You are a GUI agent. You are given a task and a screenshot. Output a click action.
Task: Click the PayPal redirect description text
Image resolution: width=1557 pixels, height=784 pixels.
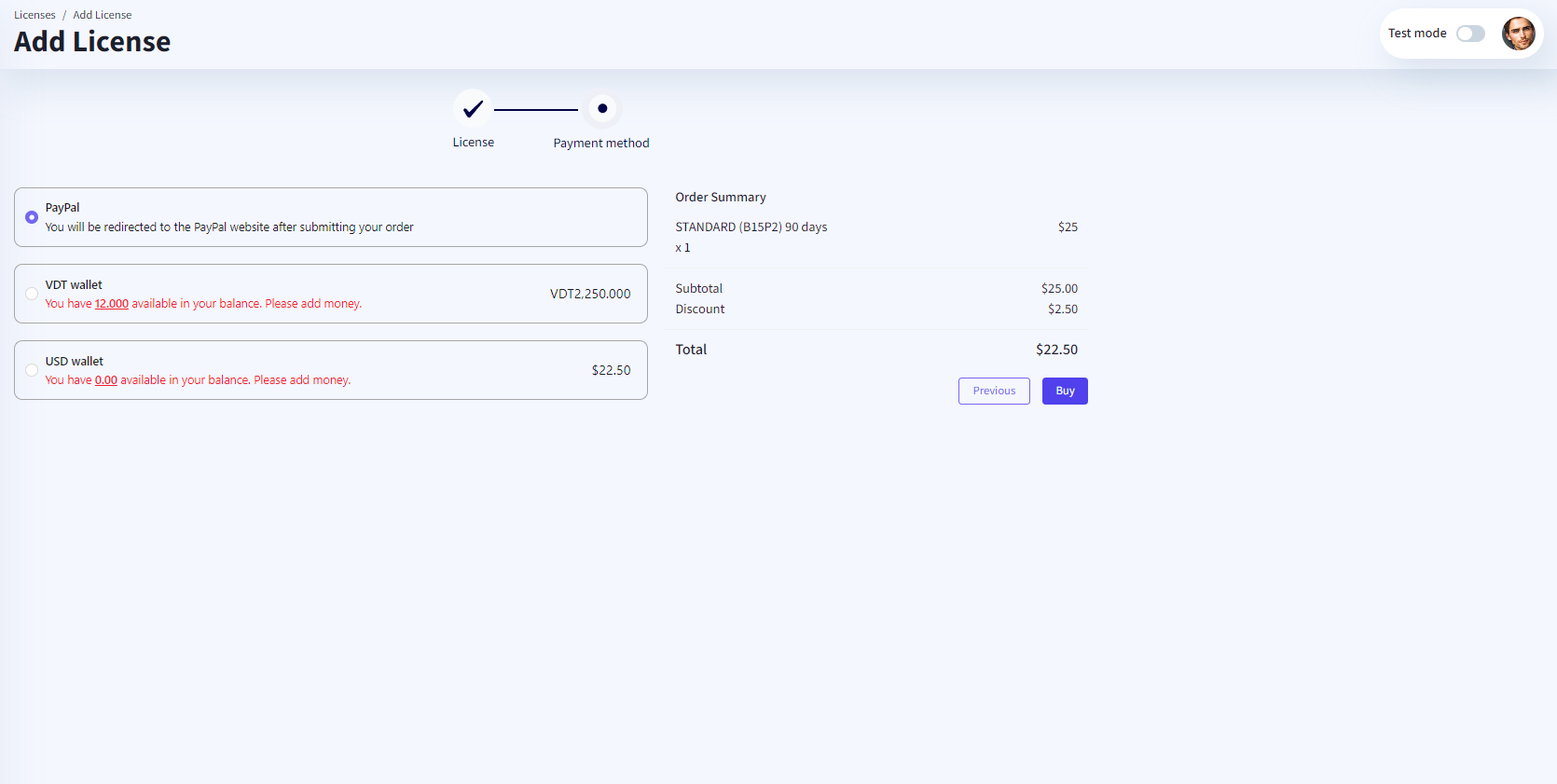[x=229, y=227]
